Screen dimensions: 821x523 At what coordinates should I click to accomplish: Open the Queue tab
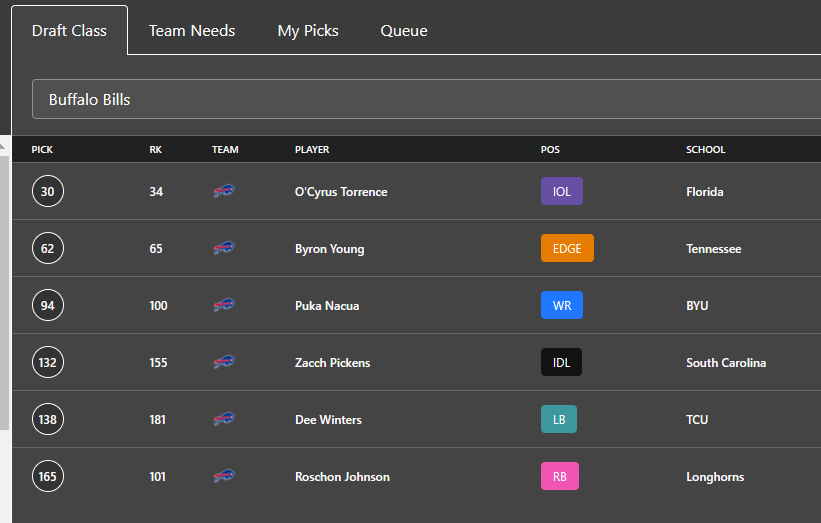click(404, 30)
